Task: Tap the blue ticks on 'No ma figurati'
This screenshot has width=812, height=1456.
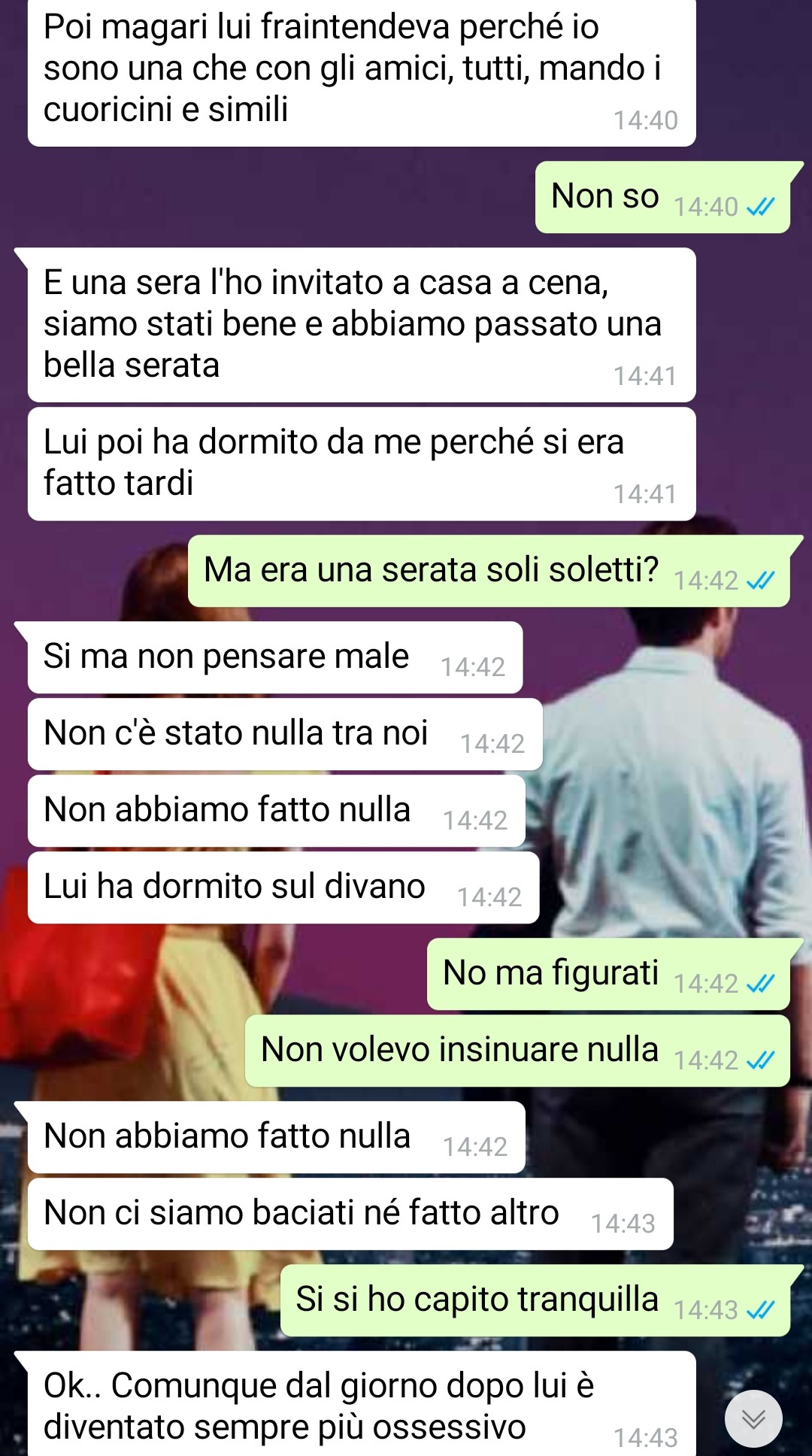Action: pyautogui.click(x=760, y=984)
